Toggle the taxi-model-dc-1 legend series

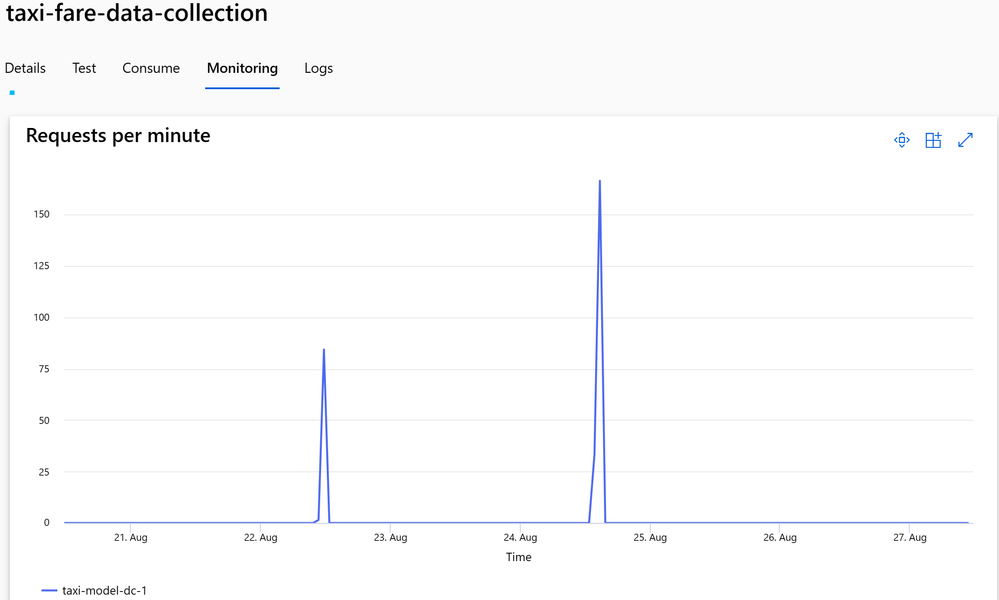pyautogui.click(x=104, y=591)
